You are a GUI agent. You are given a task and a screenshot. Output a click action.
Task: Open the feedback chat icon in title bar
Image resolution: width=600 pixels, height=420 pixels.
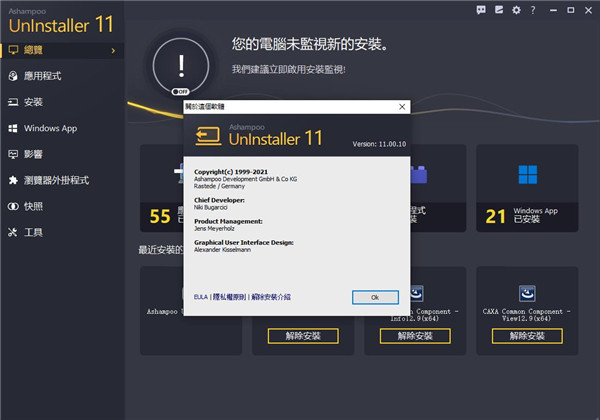[481, 10]
